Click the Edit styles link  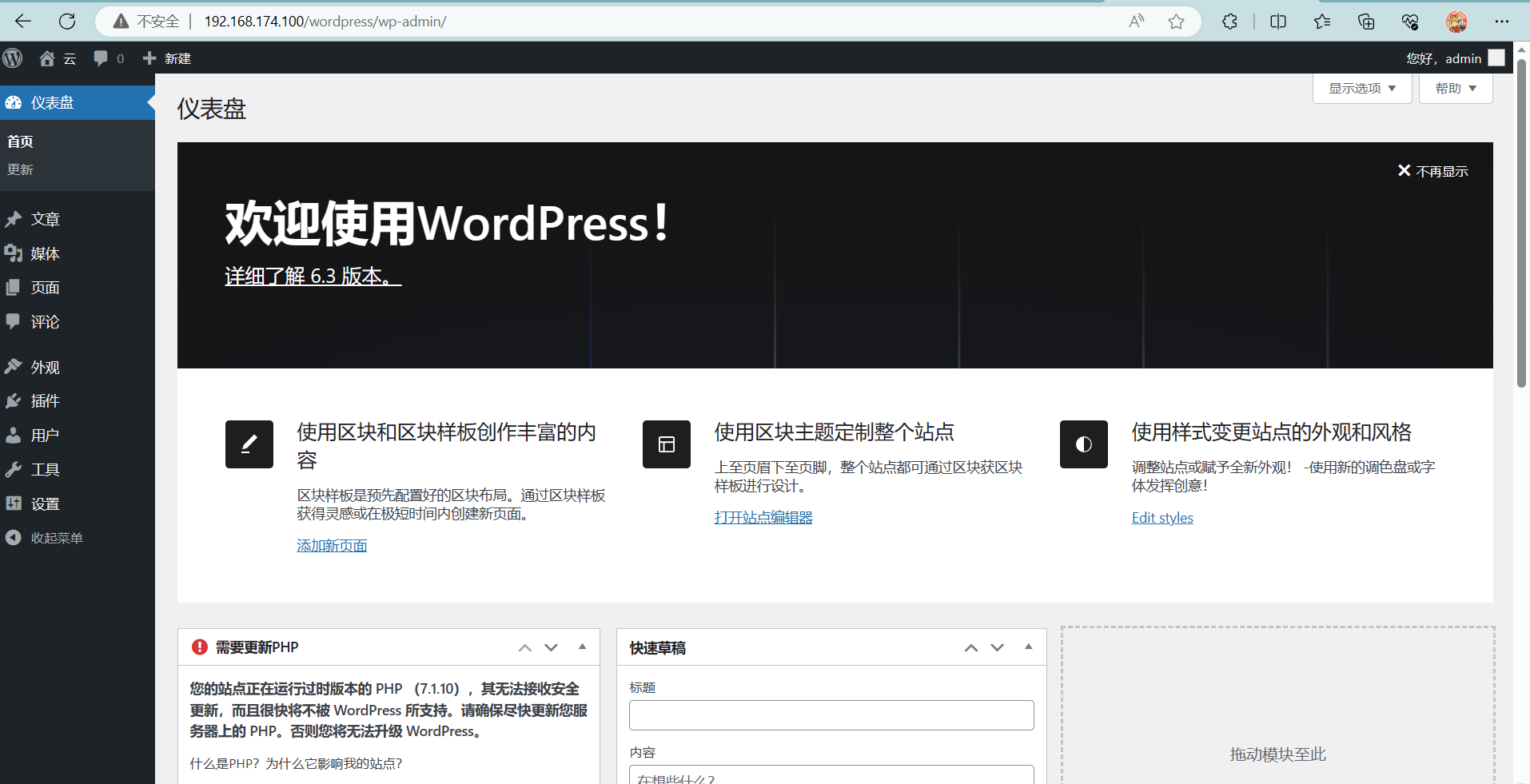(x=1162, y=518)
